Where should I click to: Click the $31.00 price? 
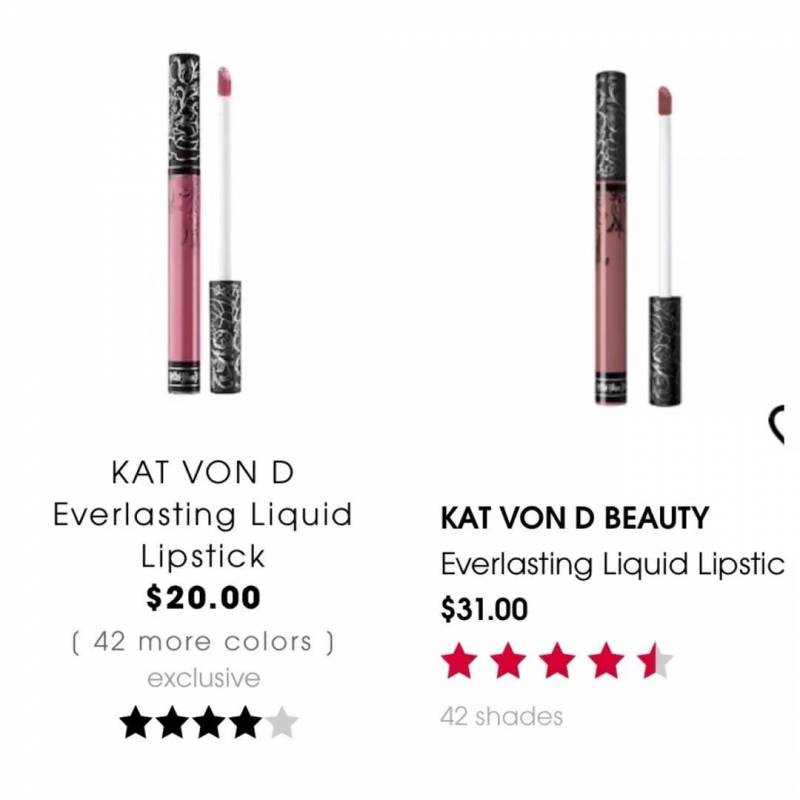pos(484,609)
